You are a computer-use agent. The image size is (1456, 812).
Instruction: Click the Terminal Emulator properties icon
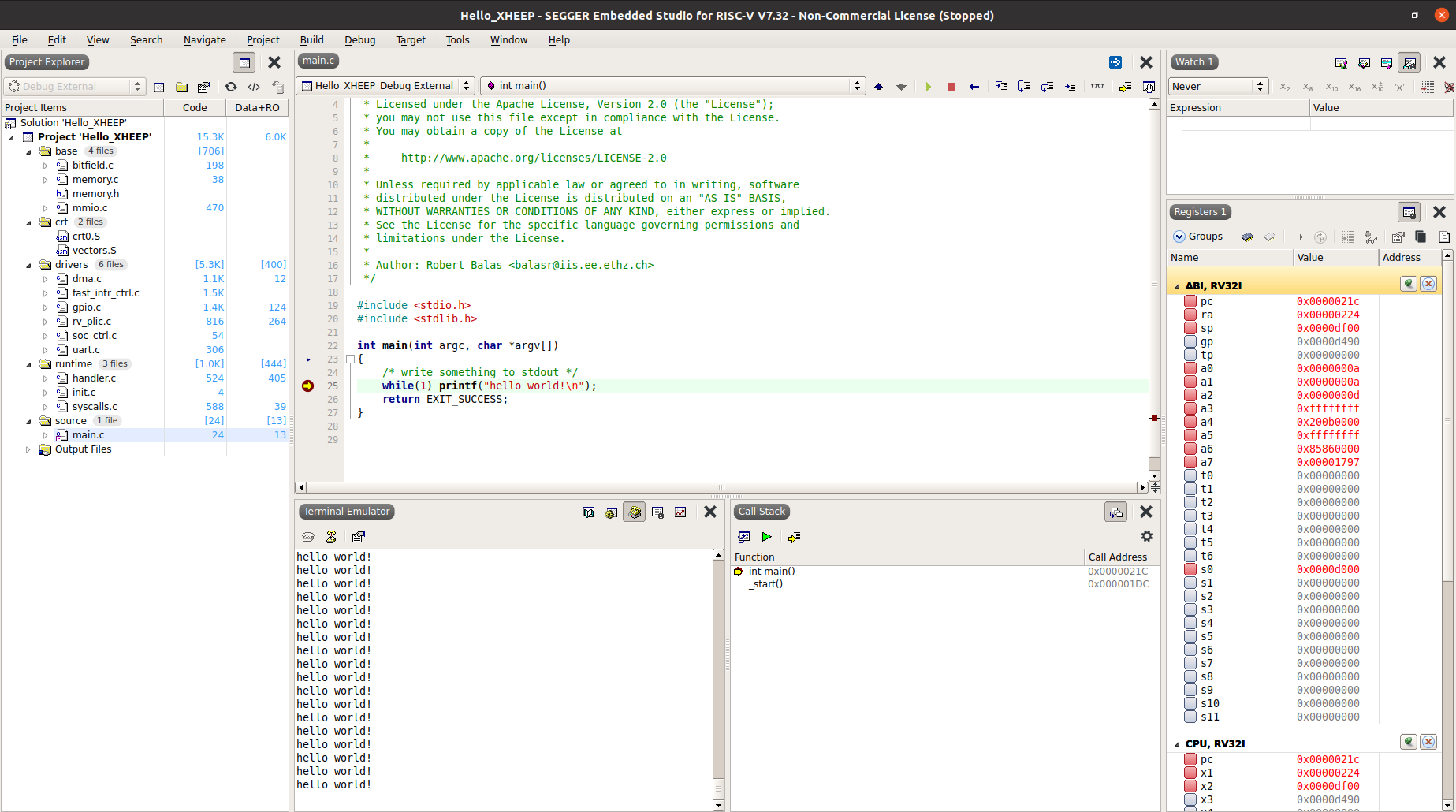tap(359, 537)
